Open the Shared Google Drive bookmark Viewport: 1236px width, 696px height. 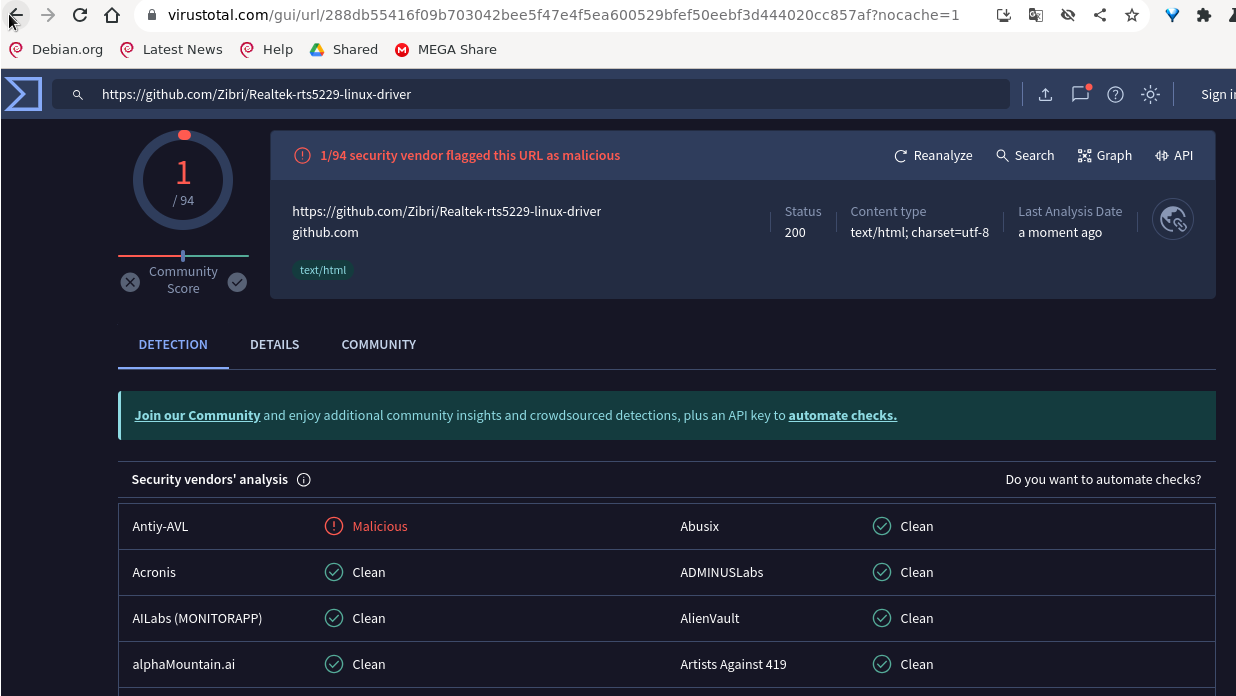[343, 49]
